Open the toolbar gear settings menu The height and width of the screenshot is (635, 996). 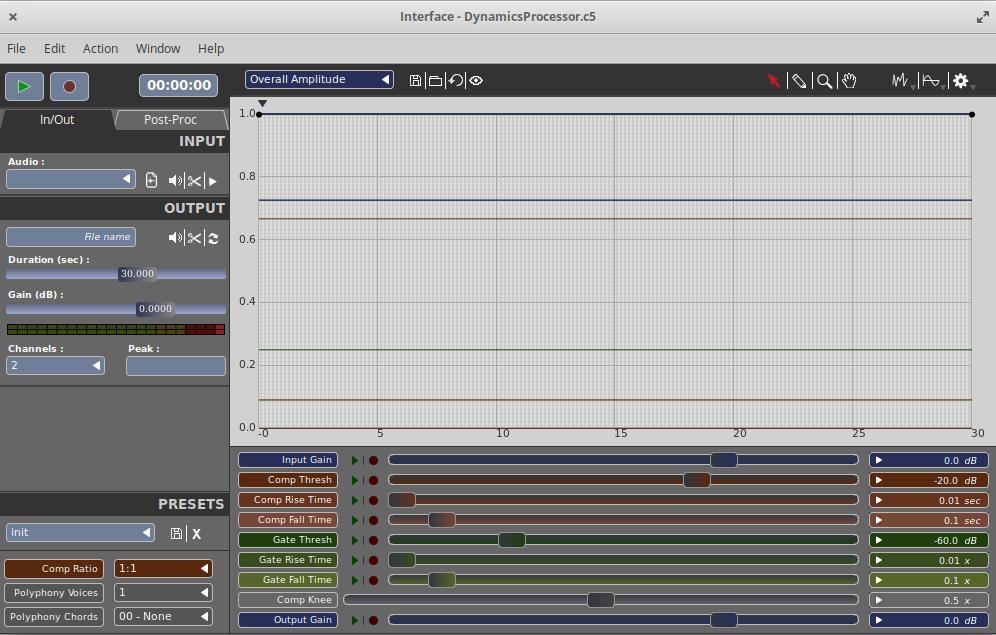point(961,81)
